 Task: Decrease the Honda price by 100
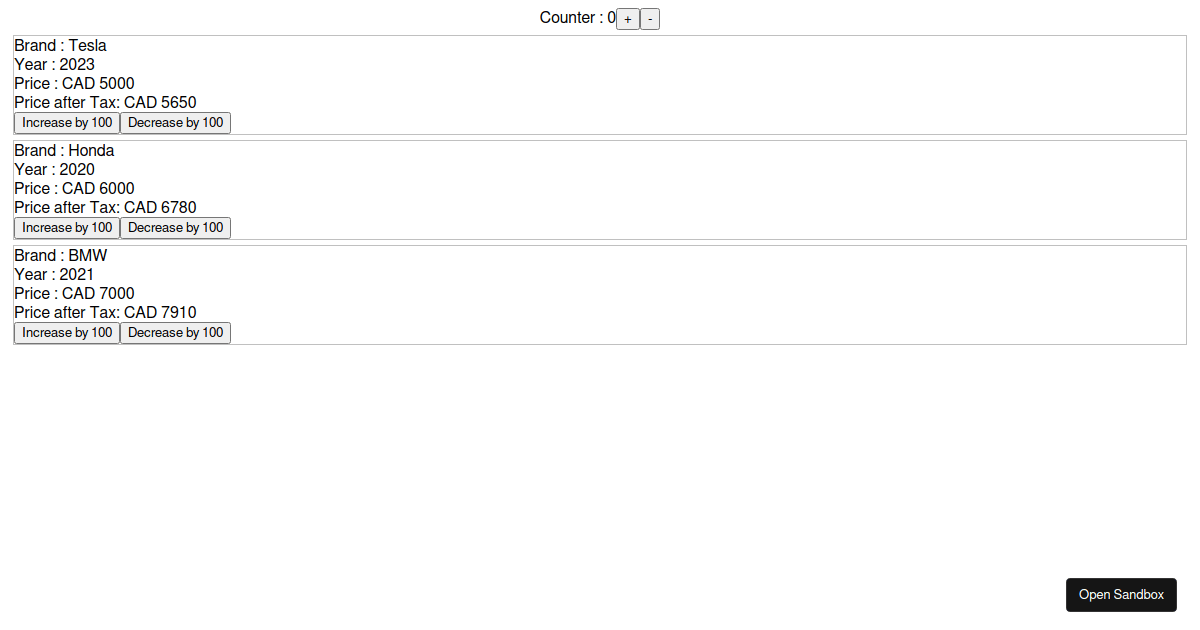click(x=175, y=227)
